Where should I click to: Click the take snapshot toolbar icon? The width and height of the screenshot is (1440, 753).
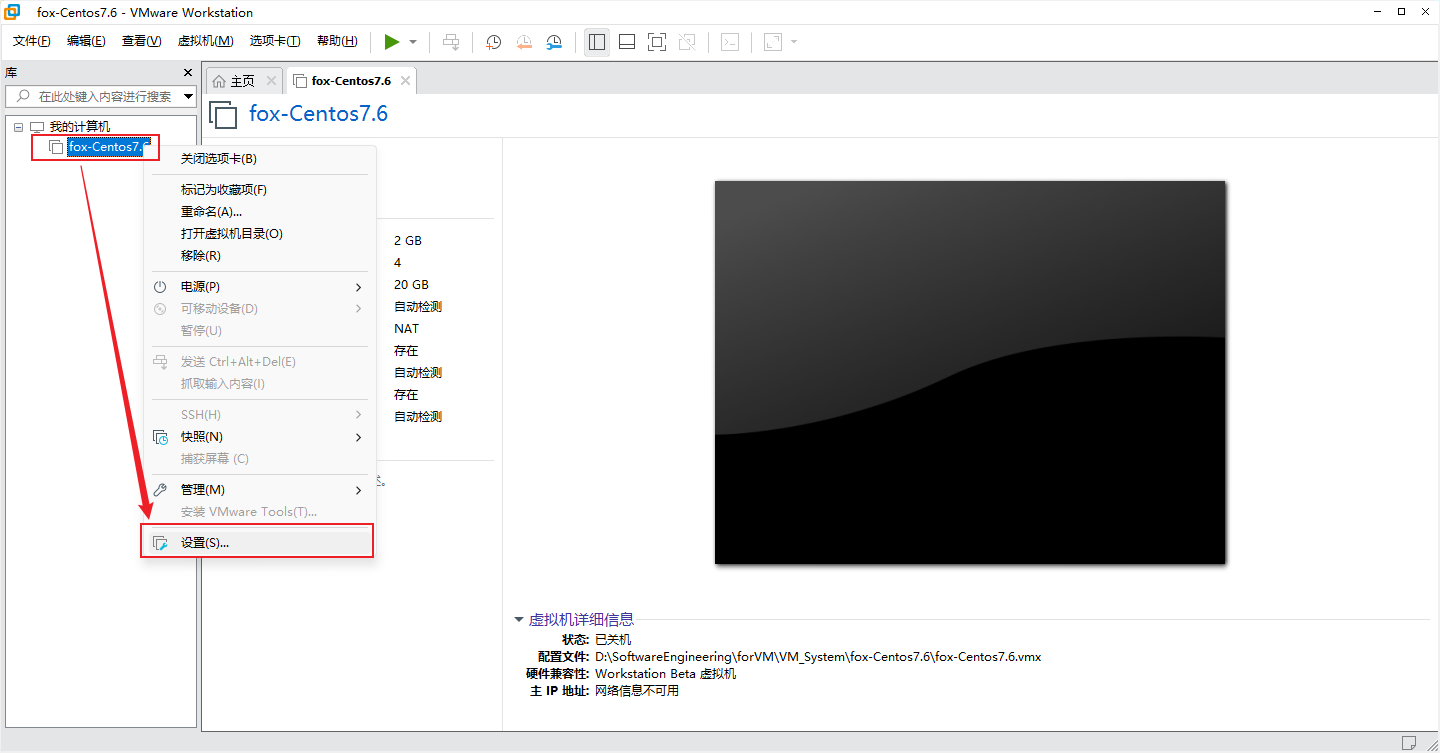[x=494, y=42]
